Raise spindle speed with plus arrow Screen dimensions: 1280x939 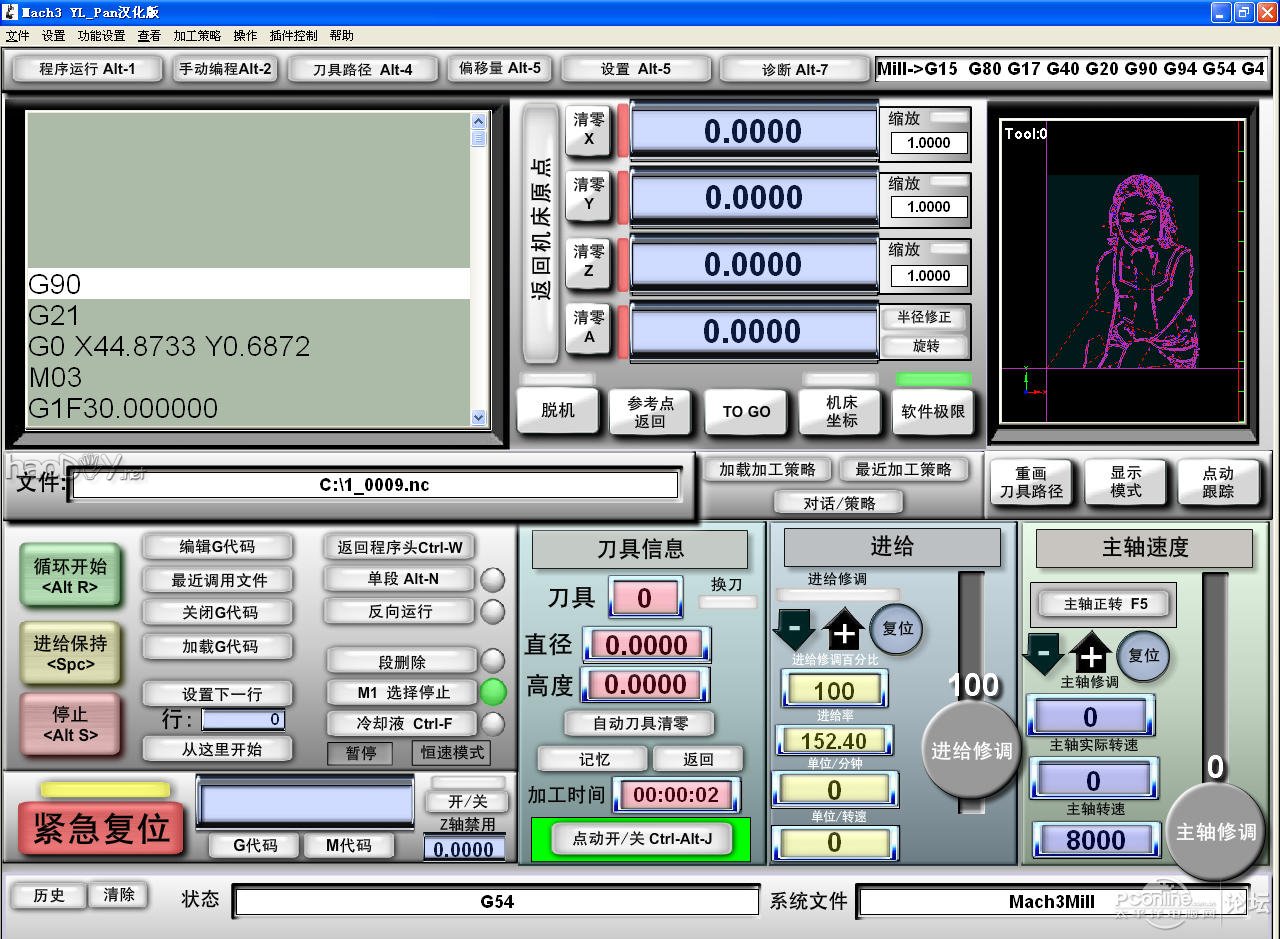coord(1091,656)
